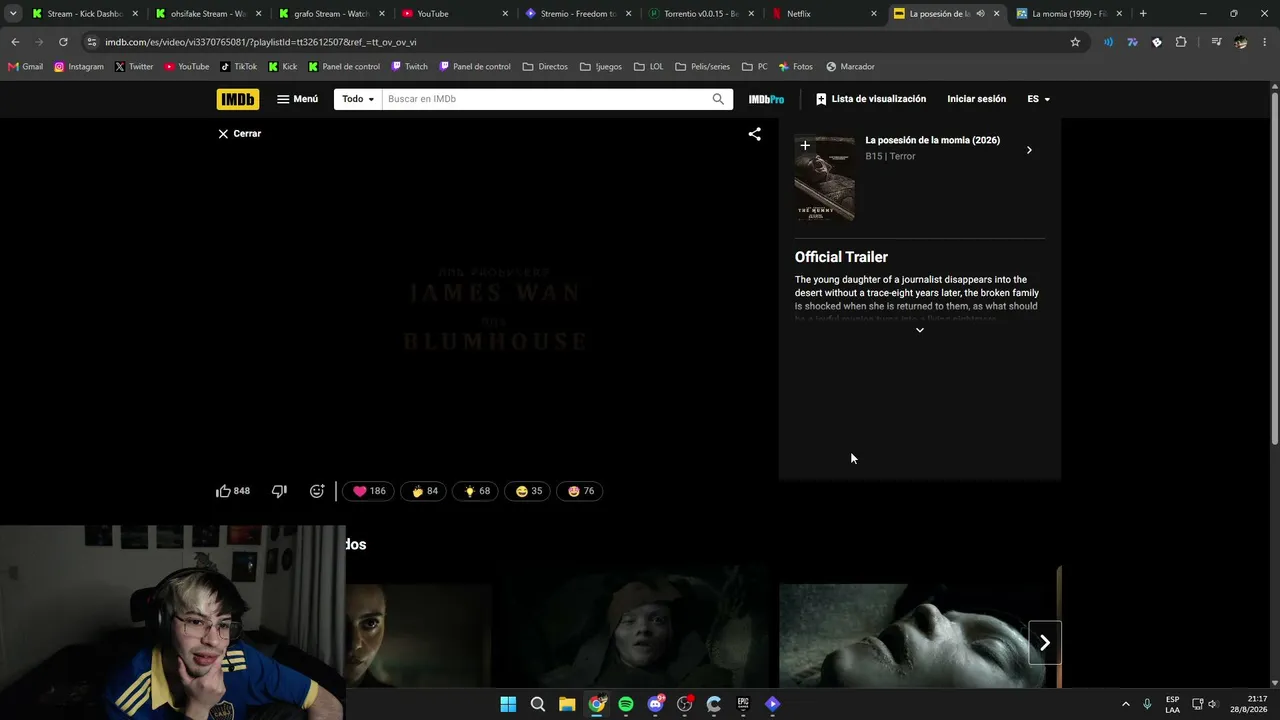Switch to the 'ohsifake Stream' tab
The image size is (1280, 720).
[208, 14]
